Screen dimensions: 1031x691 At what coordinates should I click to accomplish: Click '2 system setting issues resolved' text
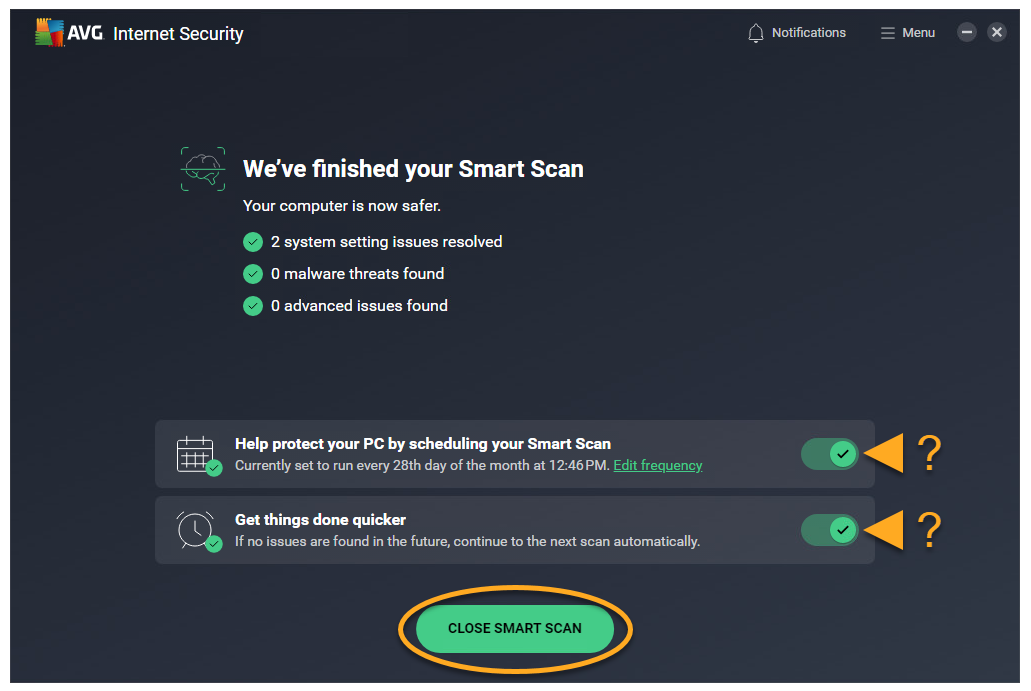[386, 242]
